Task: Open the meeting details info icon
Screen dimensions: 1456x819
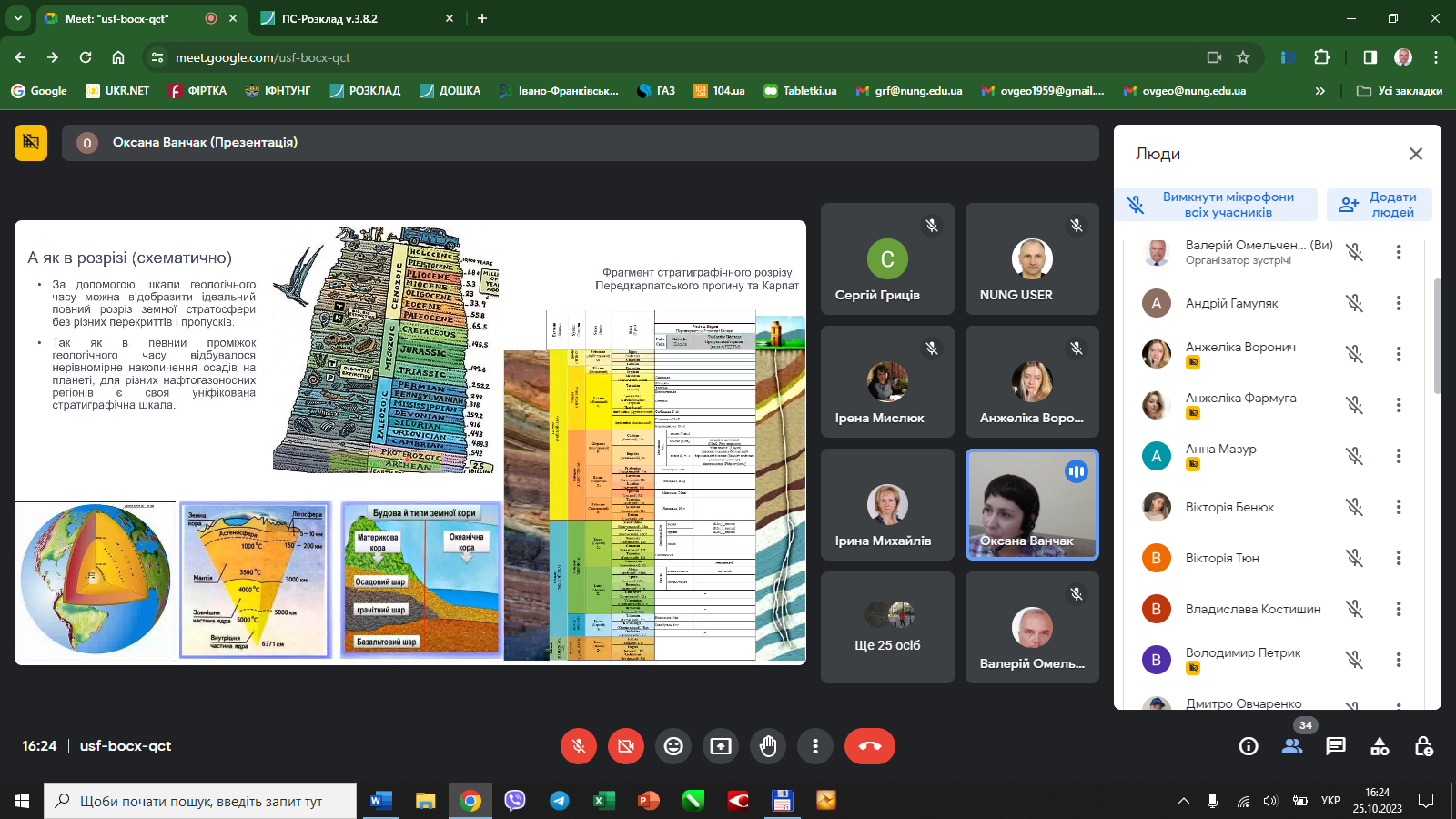Action: tap(1249, 746)
